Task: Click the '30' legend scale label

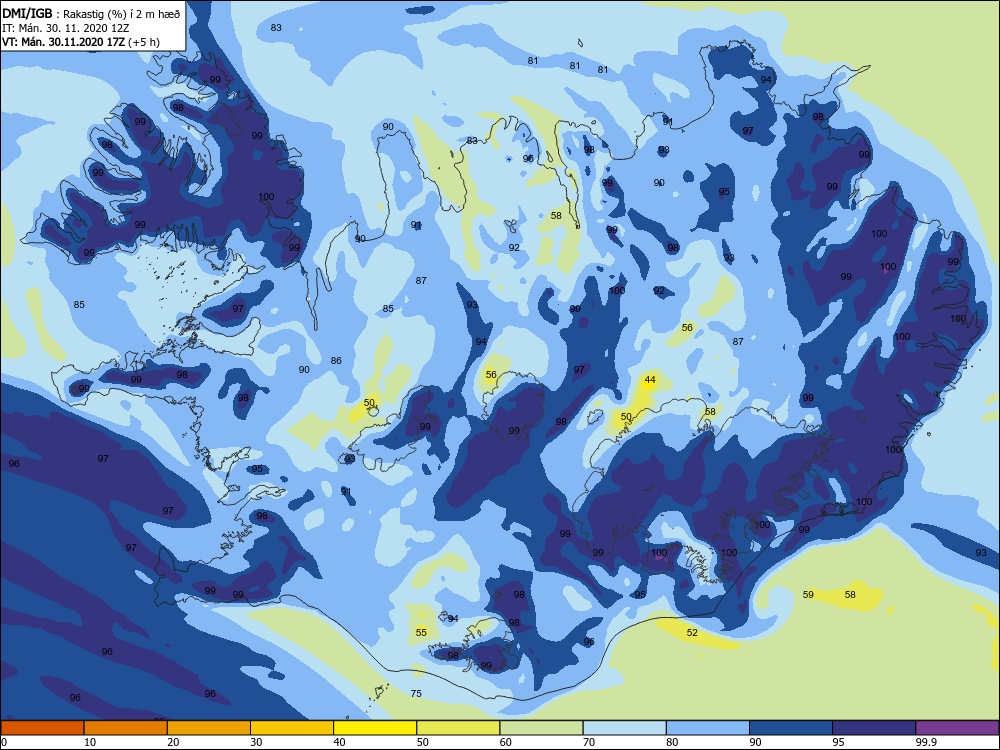Action: [256, 742]
